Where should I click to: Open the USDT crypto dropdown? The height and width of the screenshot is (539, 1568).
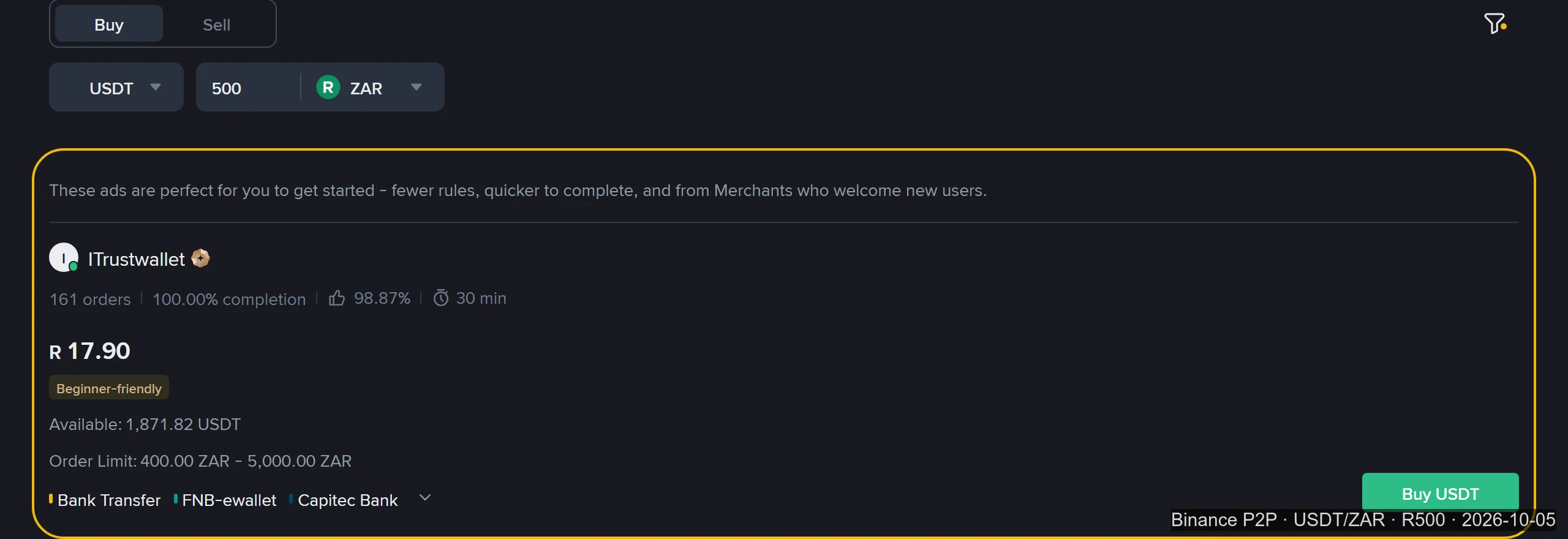click(116, 87)
